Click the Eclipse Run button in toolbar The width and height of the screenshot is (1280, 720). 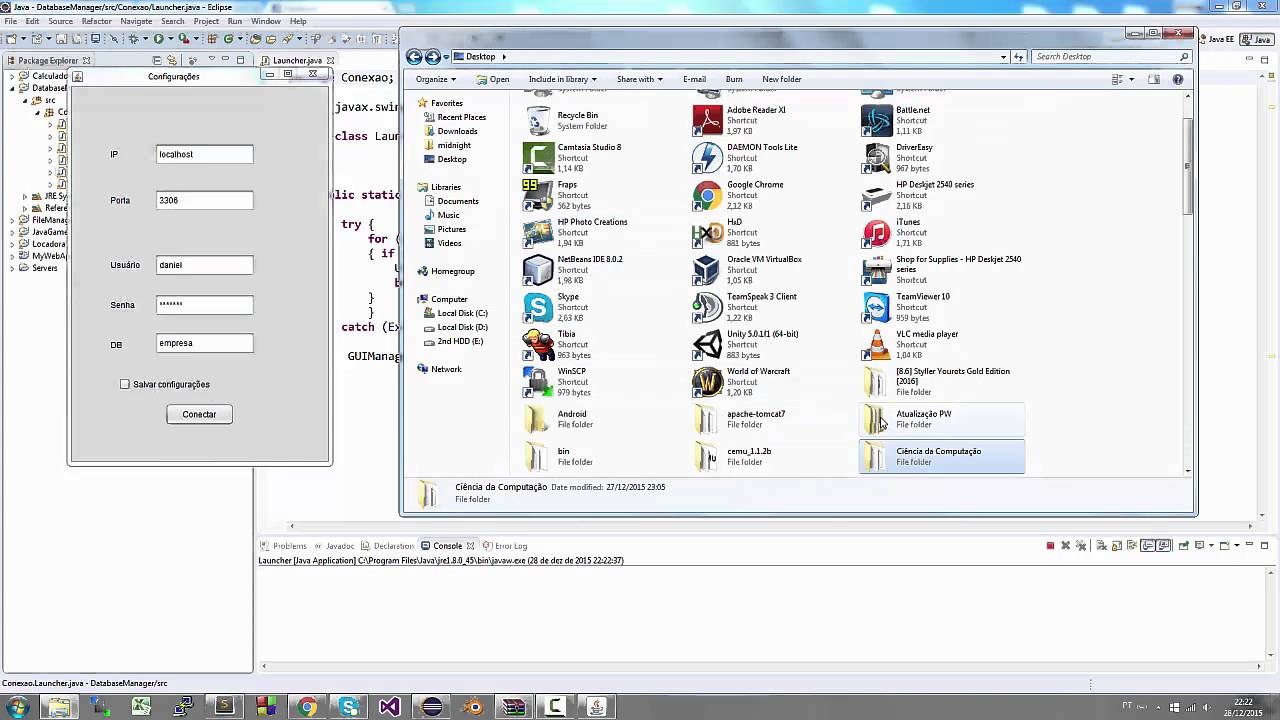pyautogui.click(x=158, y=39)
